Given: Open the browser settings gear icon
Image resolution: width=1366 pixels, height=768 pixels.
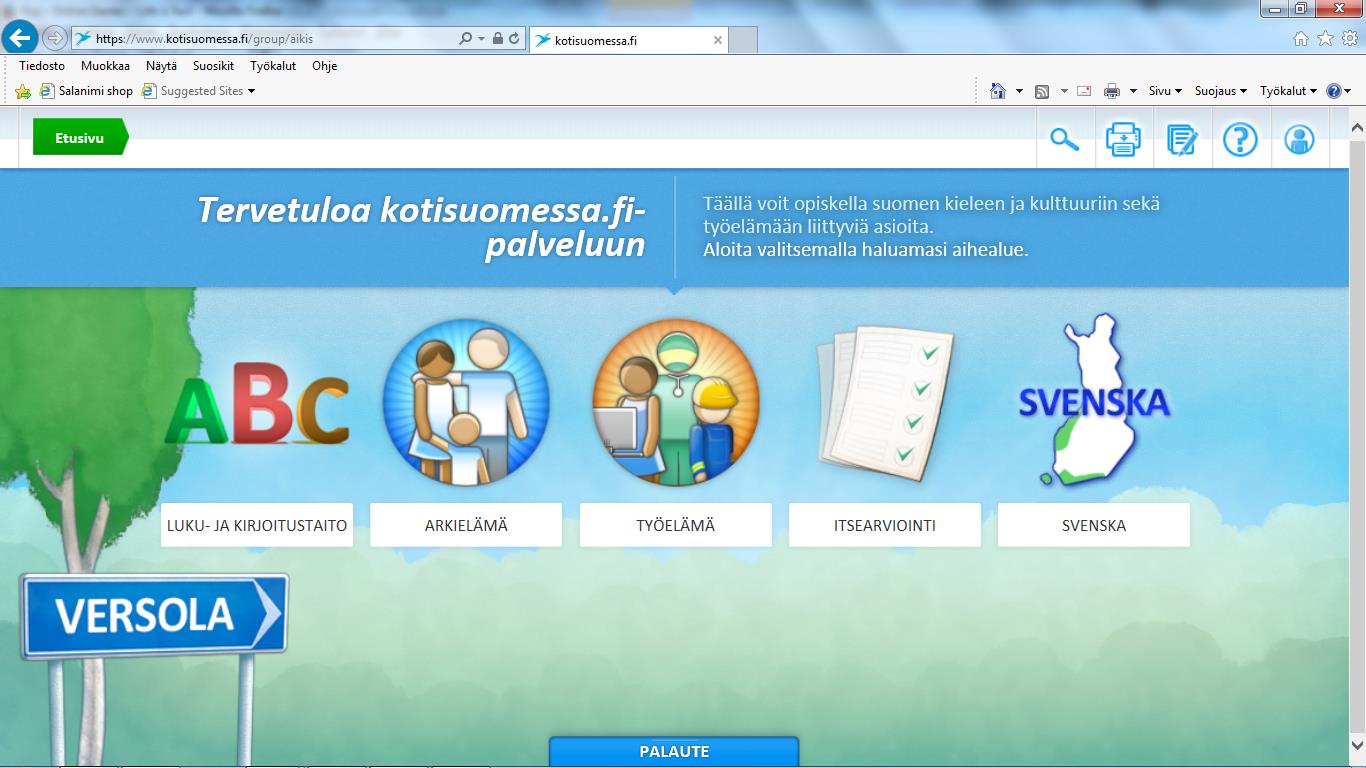Looking at the screenshot, I should click(x=1350, y=39).
